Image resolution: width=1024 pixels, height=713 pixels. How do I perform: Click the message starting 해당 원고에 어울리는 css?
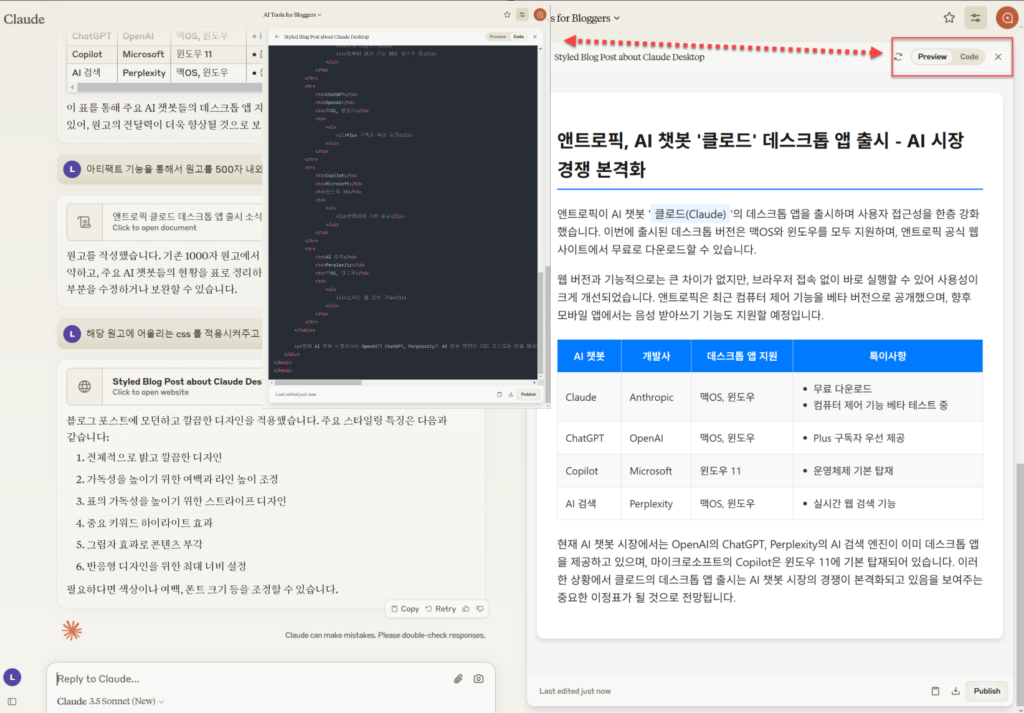pyautogui.click(x=173, y=334)
